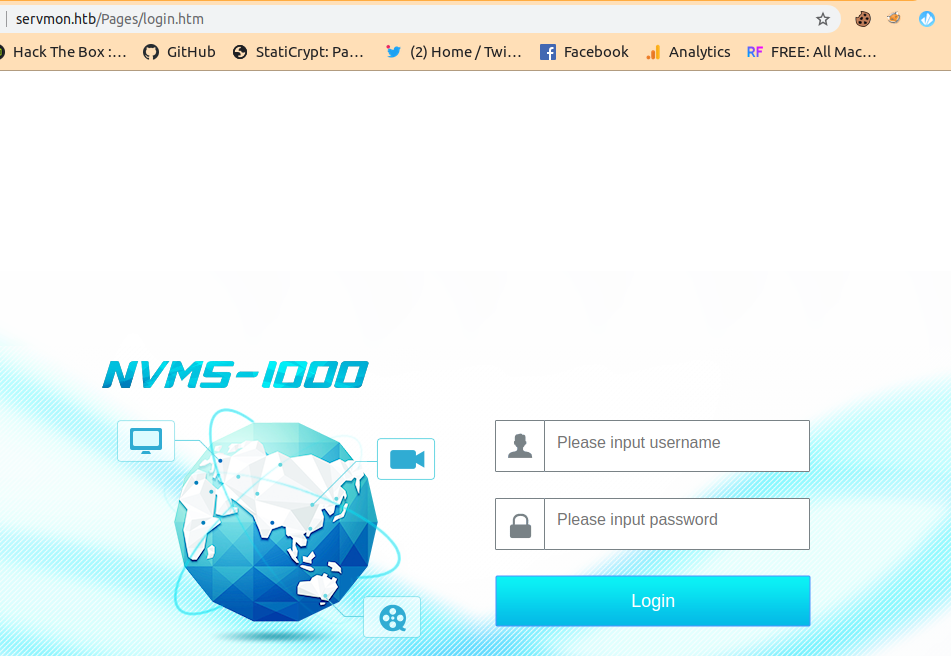Open the Hack The Box bookmark
Screen dimensions: 951x656
coord(60,51)
